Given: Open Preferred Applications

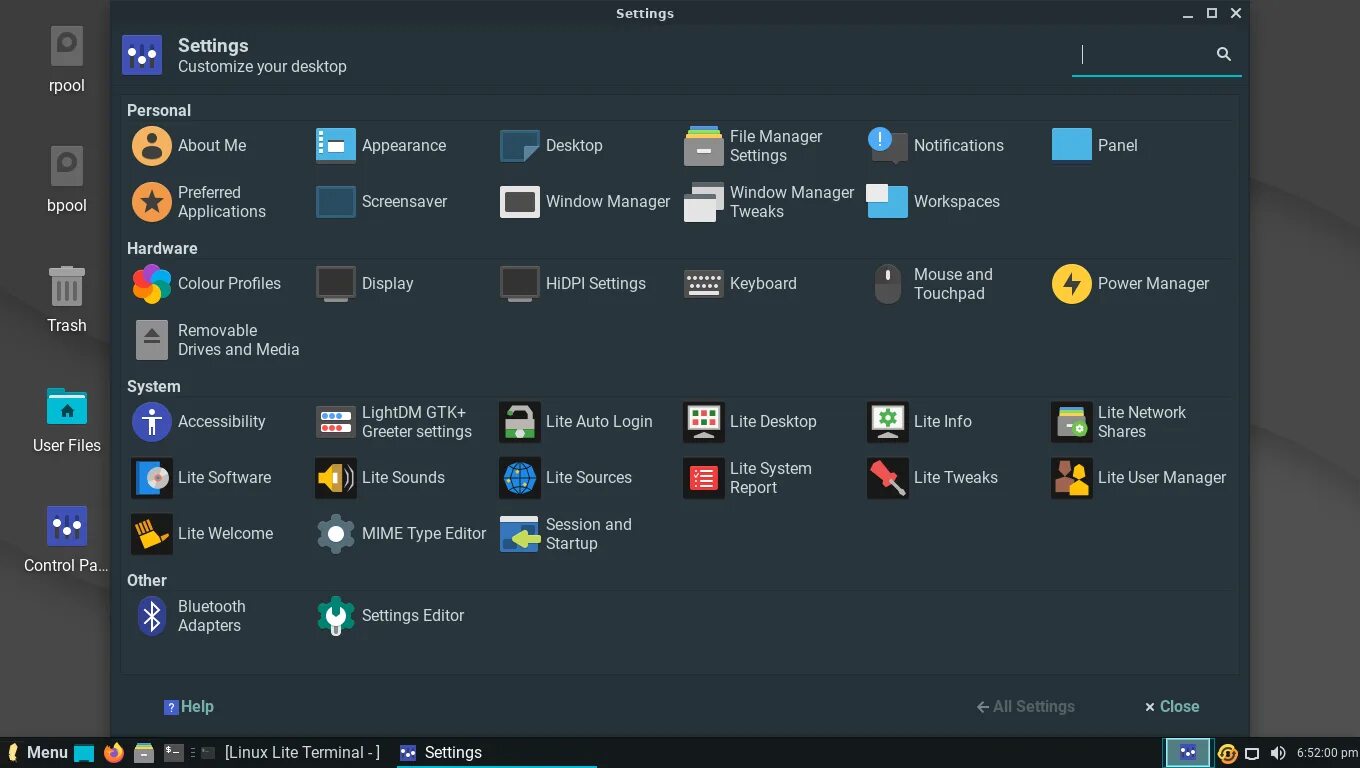Looking at the screenshot, I should point(199,202).
